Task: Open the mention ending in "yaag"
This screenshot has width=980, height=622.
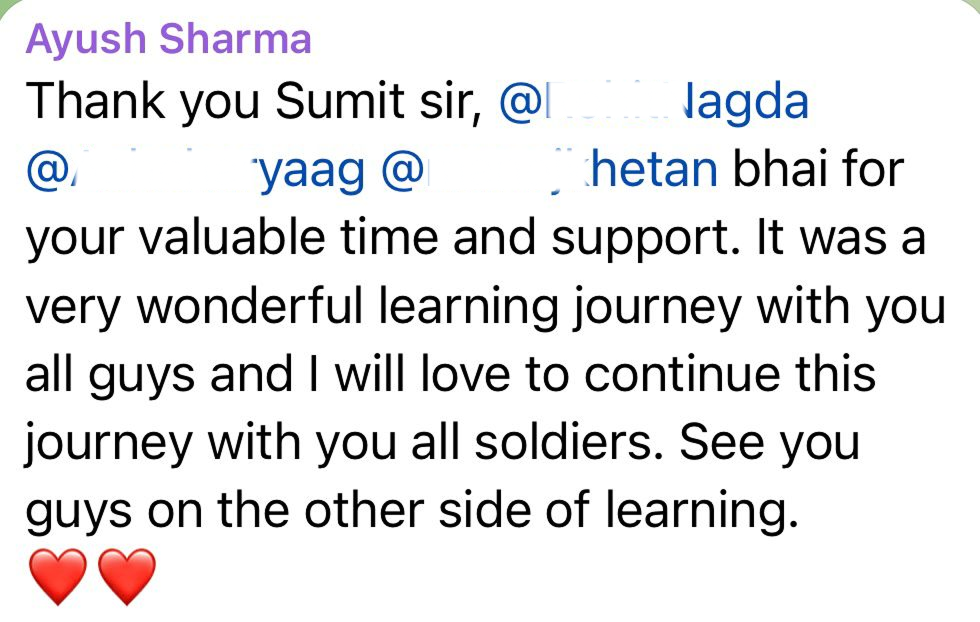Action: [195, 171]
